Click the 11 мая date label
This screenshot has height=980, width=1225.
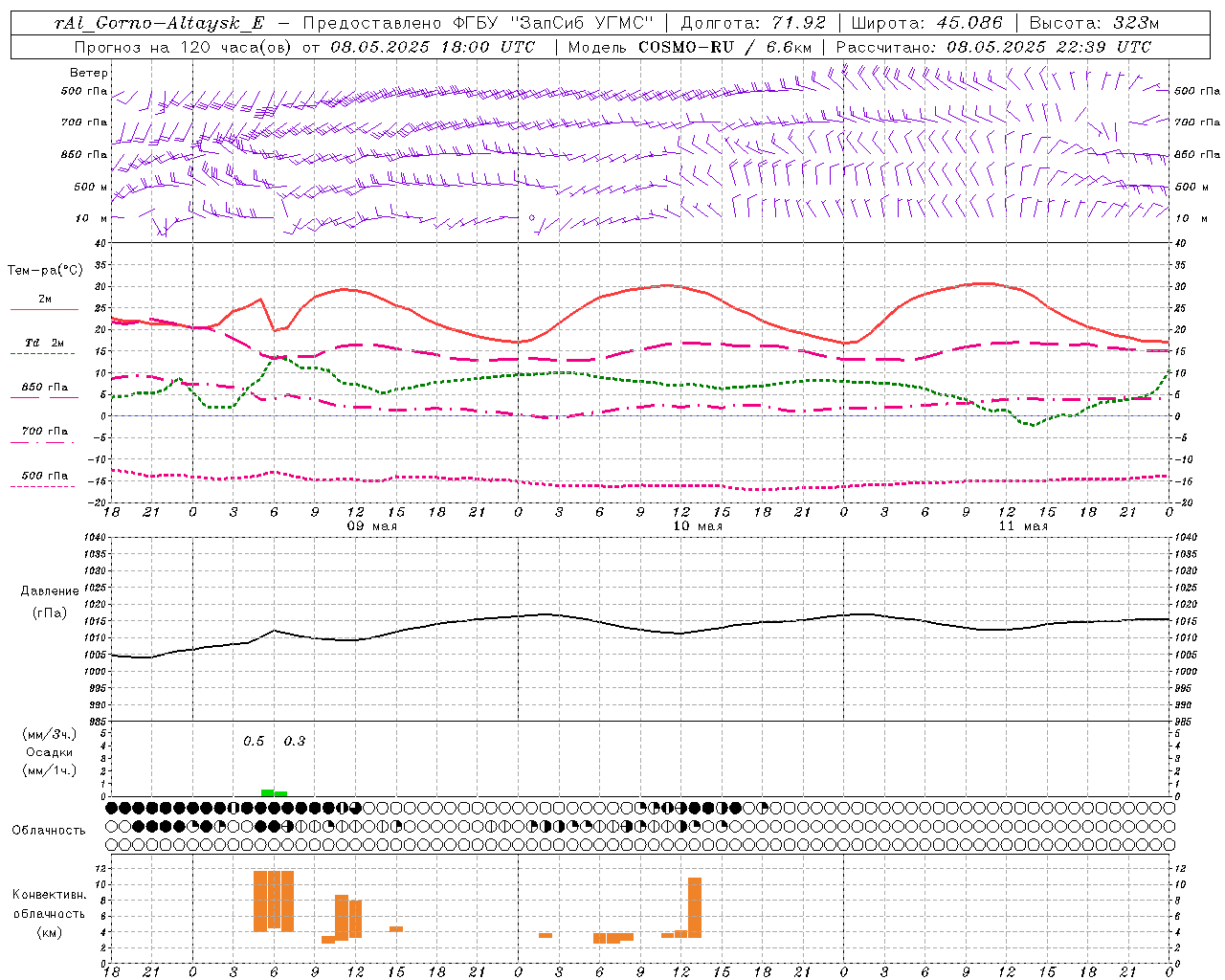point(1022,526)
